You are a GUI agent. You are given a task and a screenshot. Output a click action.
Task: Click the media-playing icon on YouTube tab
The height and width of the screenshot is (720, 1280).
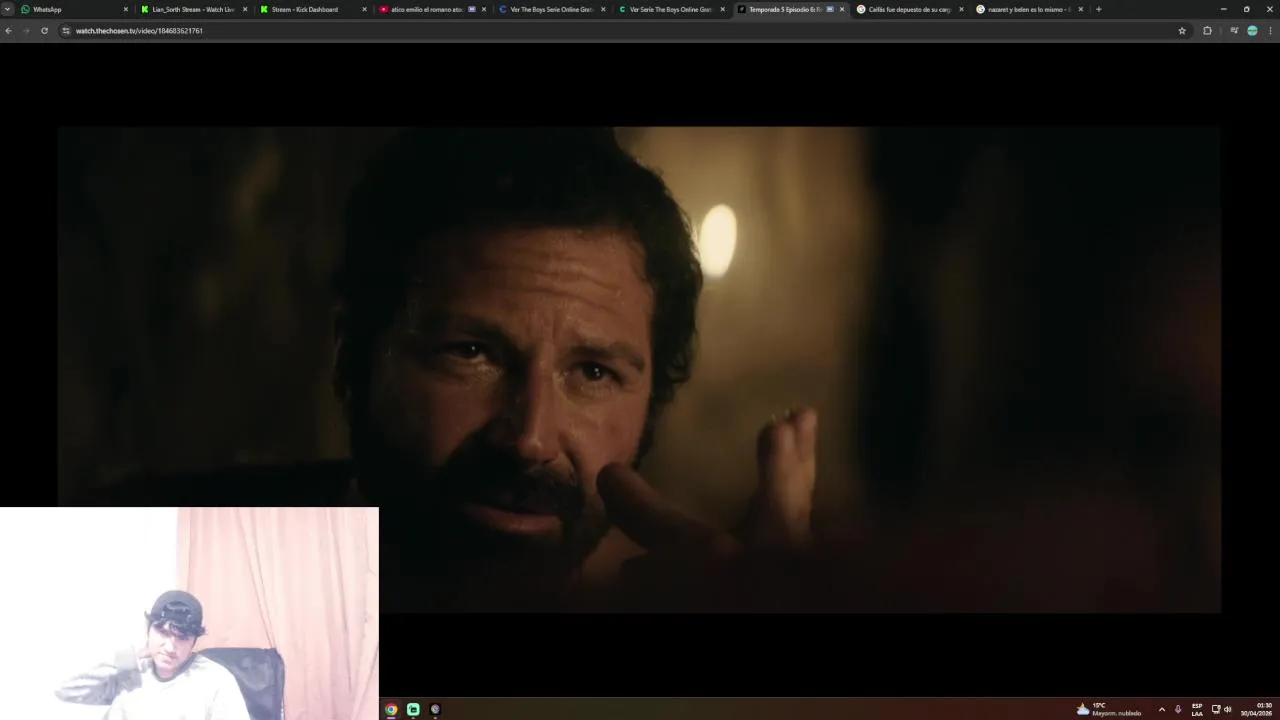coord(472,9)
